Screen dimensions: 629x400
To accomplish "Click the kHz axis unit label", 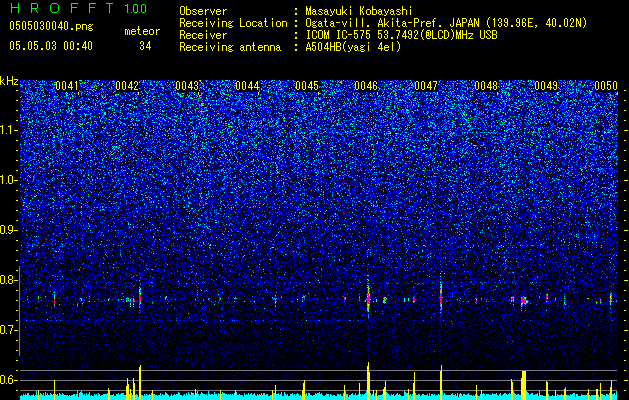I will [x=9, y=81].
